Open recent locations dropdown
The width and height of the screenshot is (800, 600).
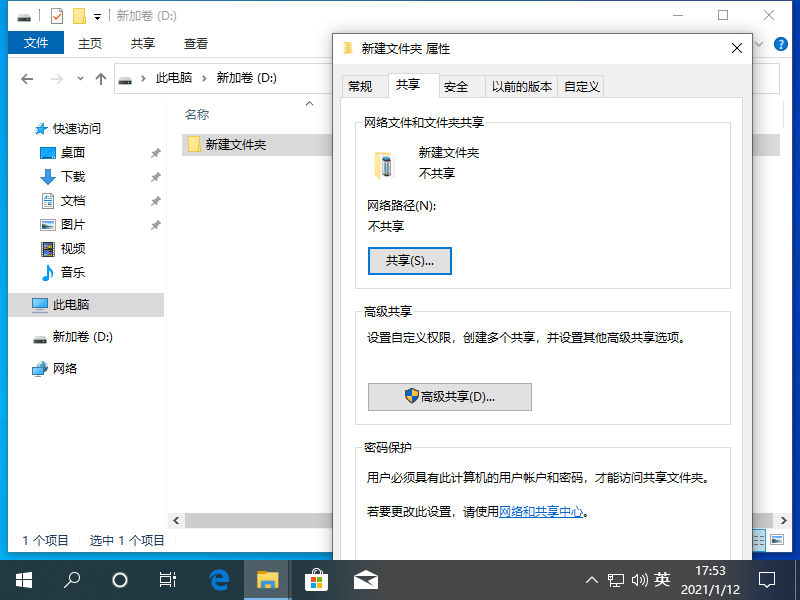pos(79,79)
